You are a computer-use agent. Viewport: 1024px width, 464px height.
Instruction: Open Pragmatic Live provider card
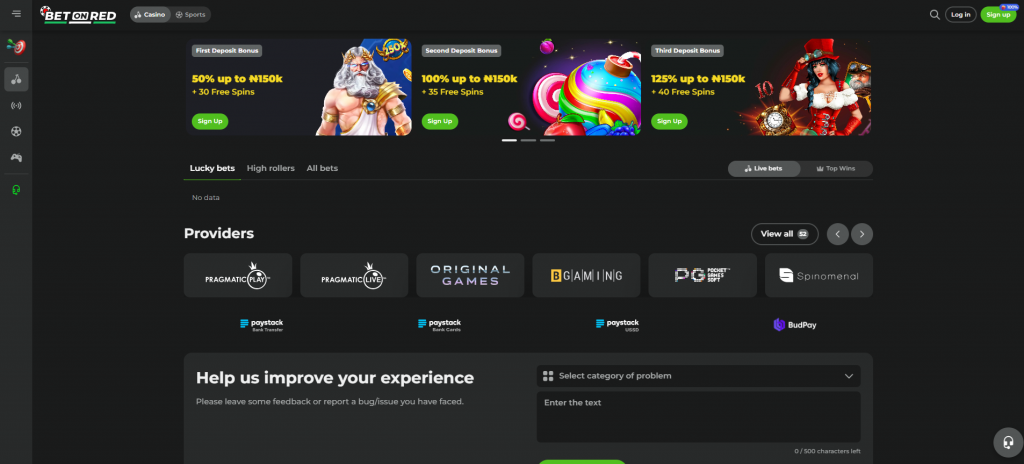coord(354,275)
